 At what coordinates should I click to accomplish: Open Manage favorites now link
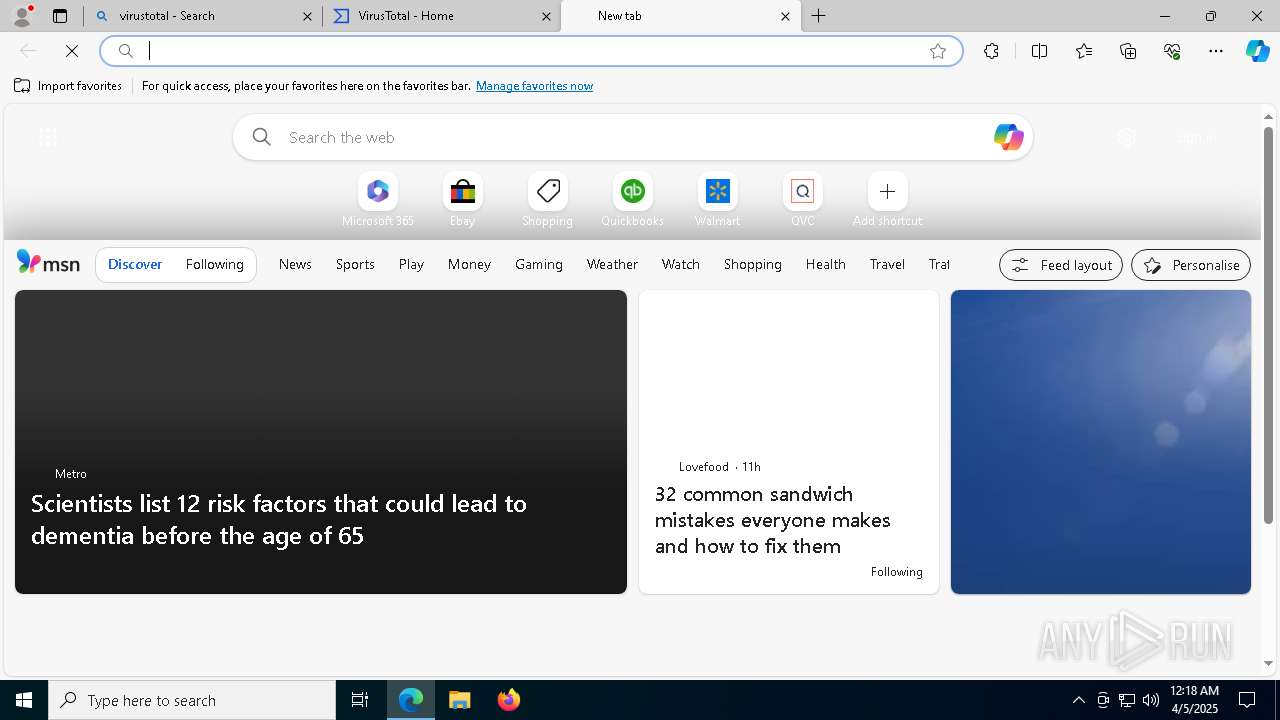534,86
